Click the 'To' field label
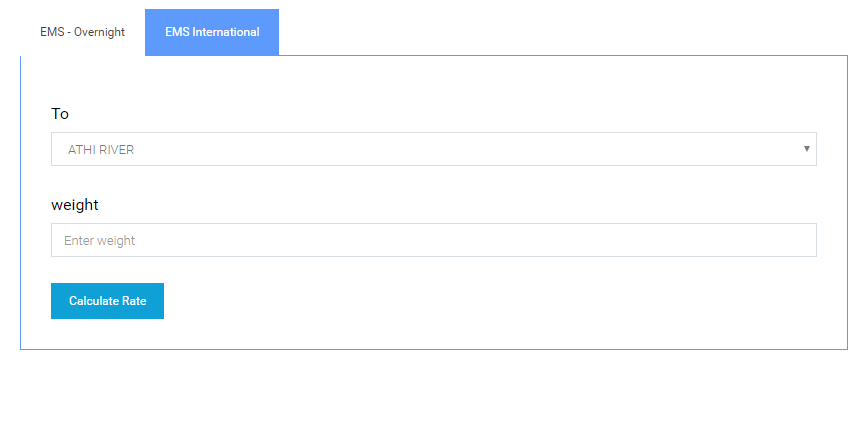 coord(60,114)
